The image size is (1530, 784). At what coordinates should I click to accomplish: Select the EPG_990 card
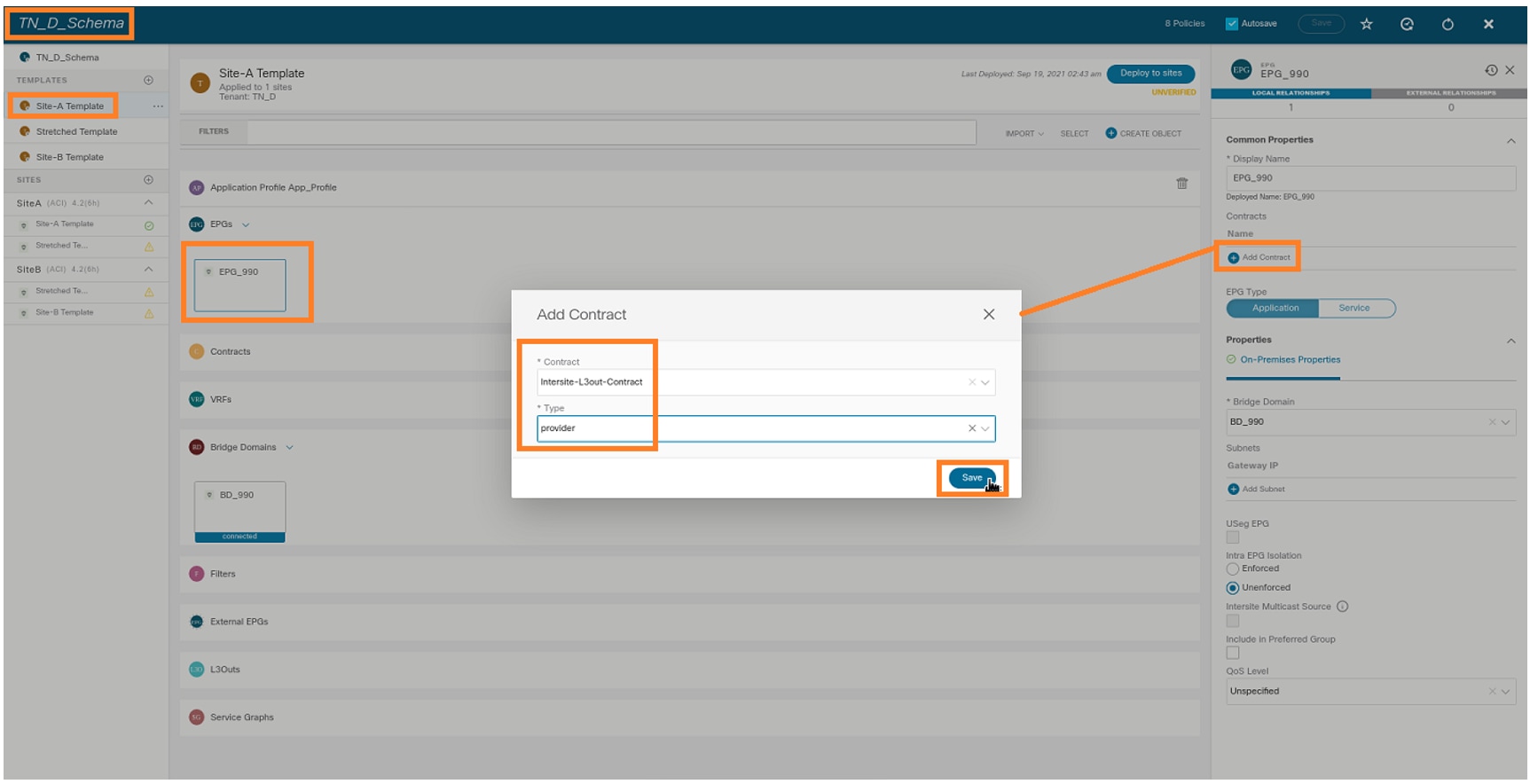point(239,285)
